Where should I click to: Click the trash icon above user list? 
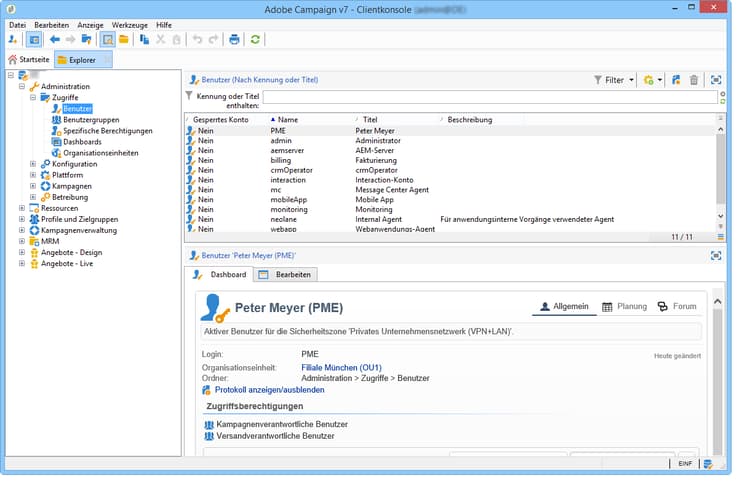click(x=694, y=80)
